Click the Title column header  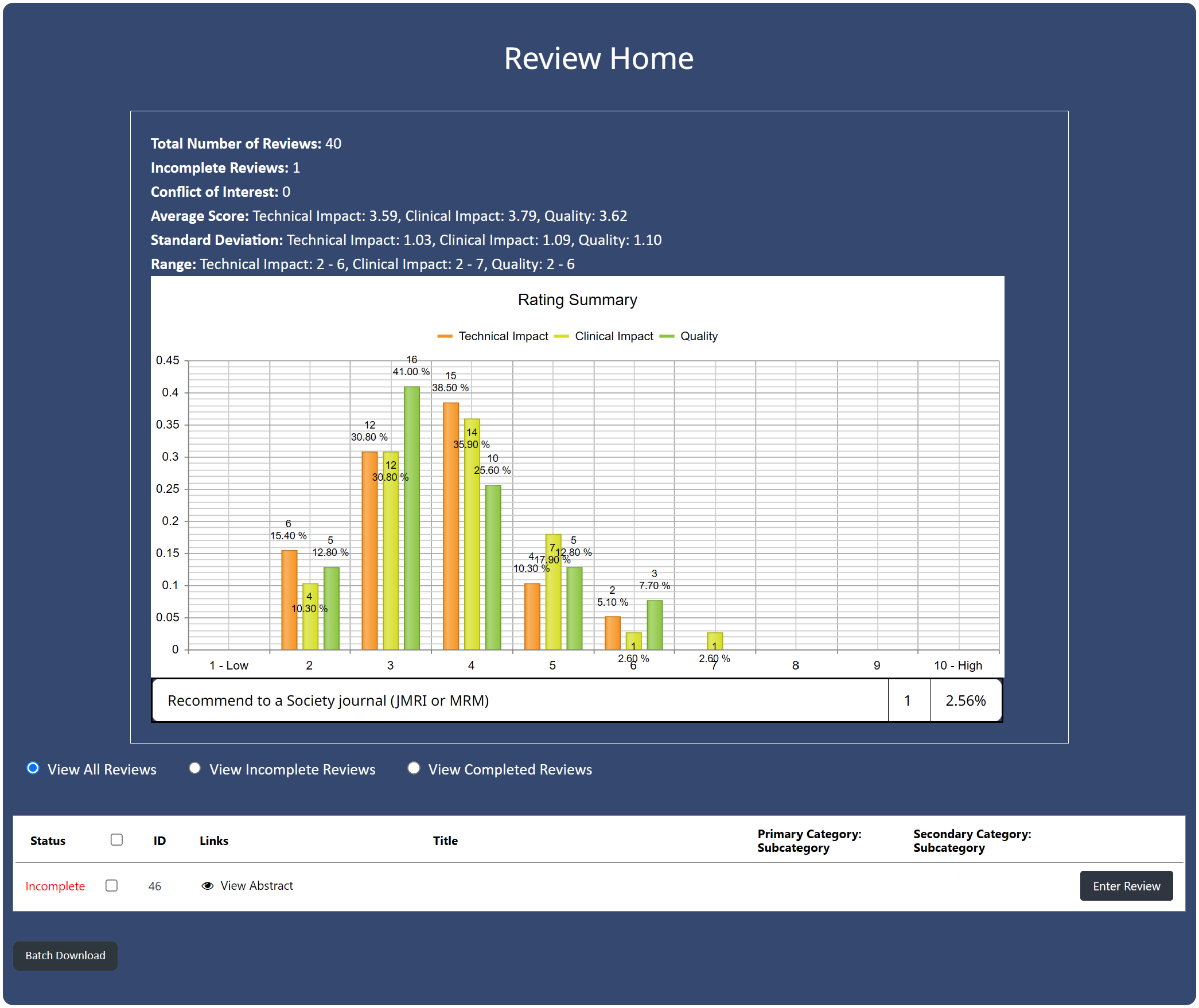445,841
